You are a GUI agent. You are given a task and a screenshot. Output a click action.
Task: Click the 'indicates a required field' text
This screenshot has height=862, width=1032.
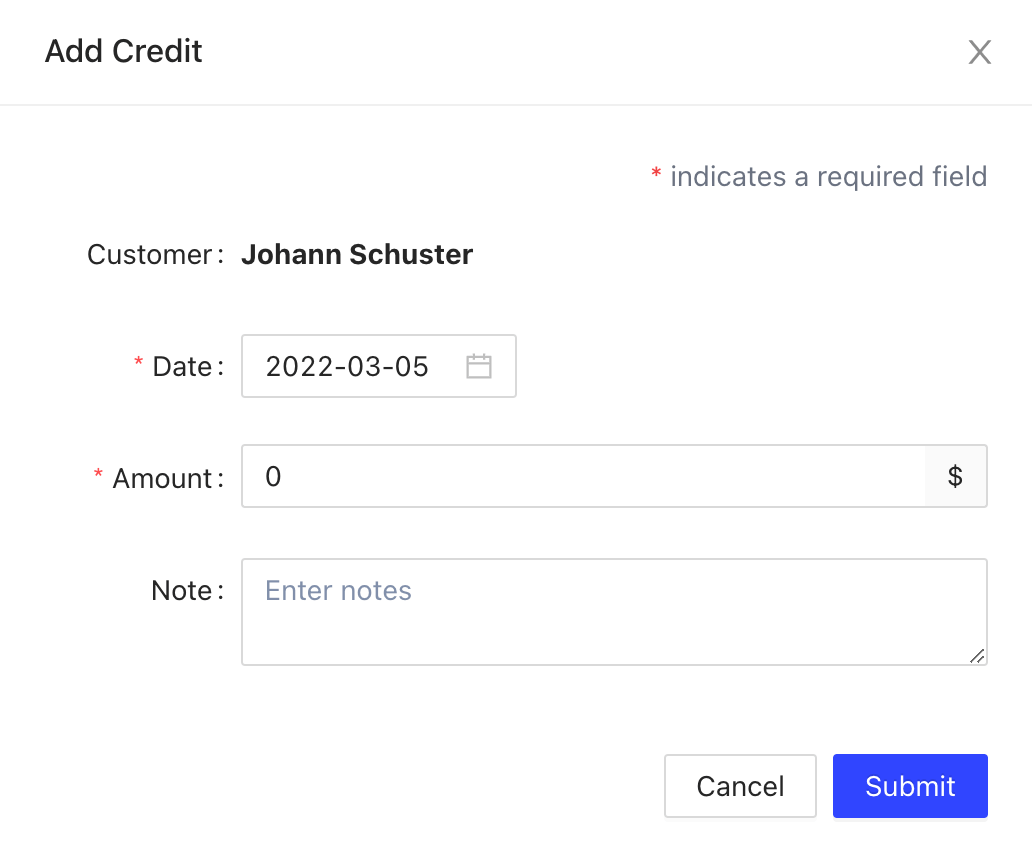coord(828,177)
